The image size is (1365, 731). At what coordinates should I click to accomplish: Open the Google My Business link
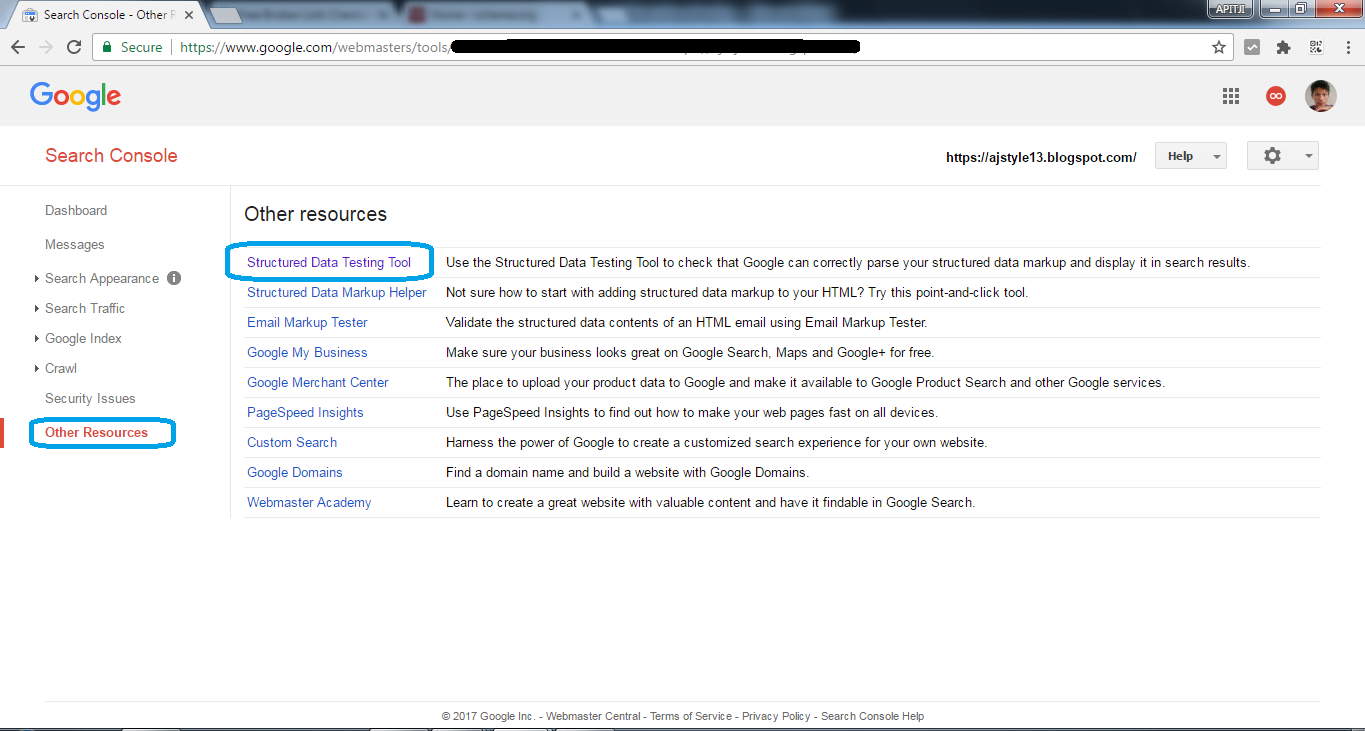(307, 352)
